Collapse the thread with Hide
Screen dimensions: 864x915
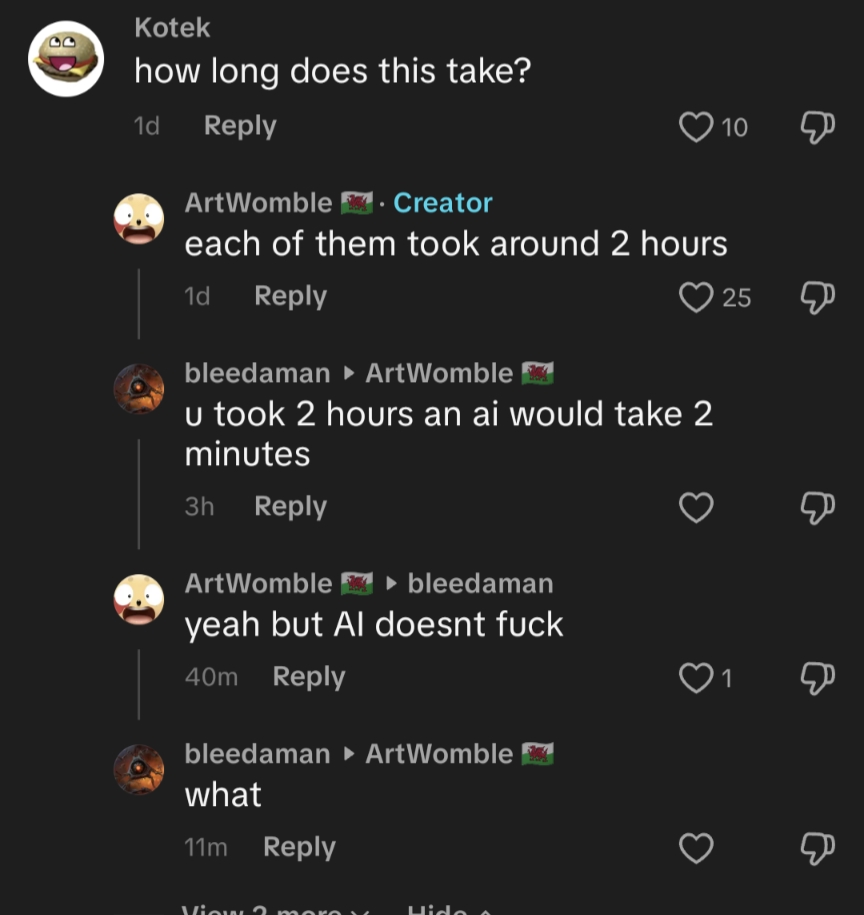[x=446, y=909]
